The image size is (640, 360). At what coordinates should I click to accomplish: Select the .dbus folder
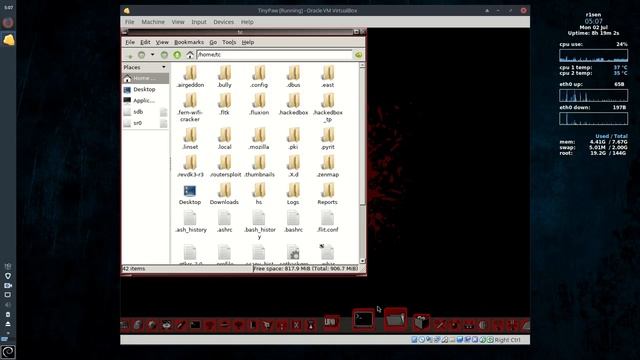click(293, 77)
